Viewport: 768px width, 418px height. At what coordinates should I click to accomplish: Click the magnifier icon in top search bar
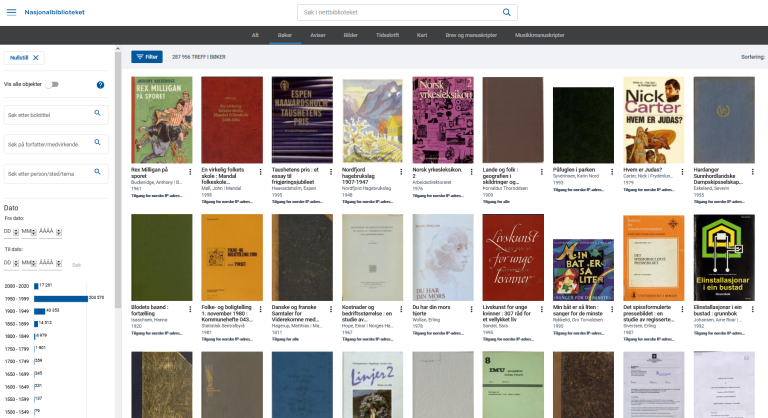click(506, 12)
